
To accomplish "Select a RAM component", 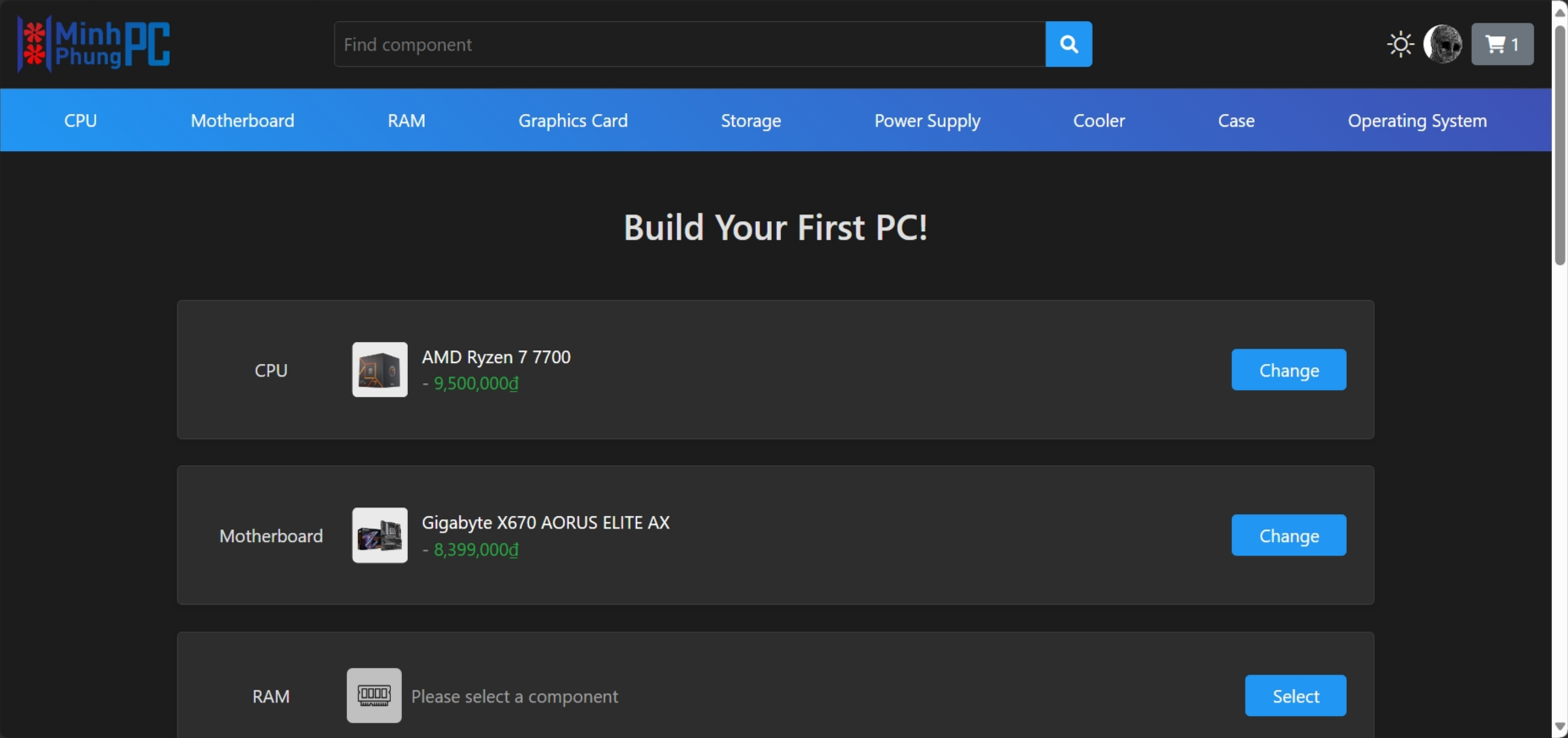I will 1295,696.
